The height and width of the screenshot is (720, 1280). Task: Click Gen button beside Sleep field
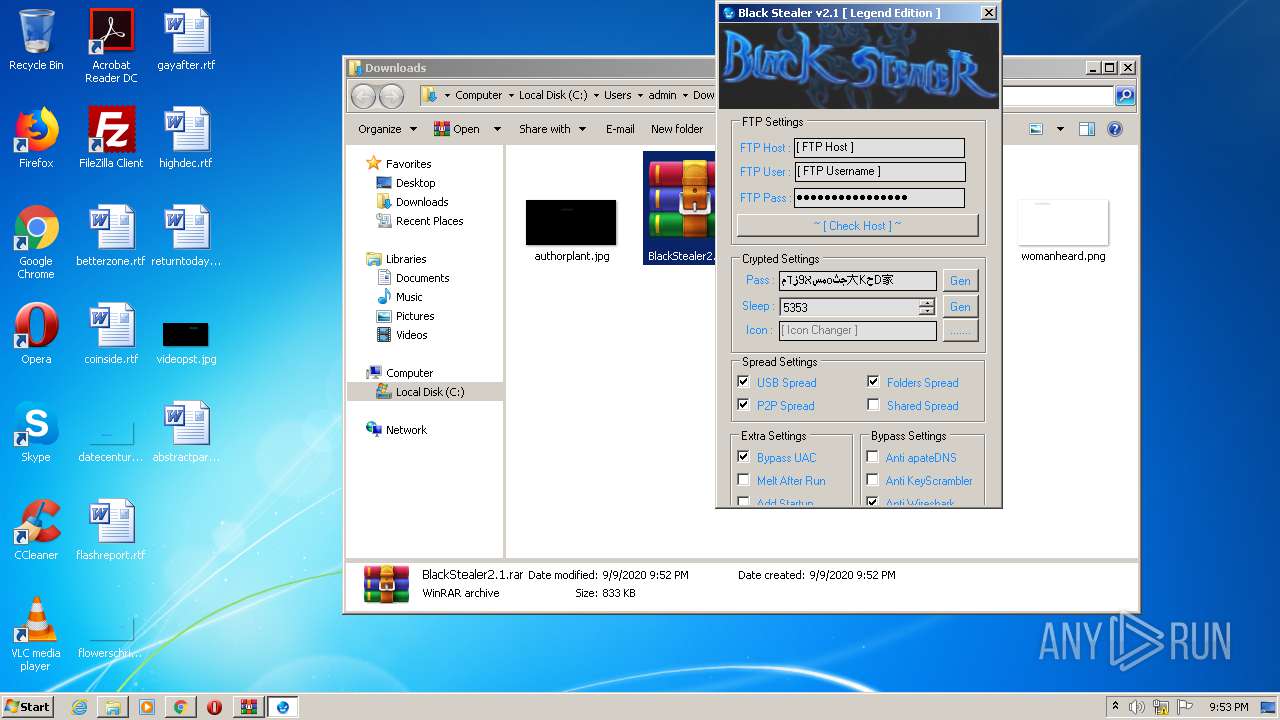tap(960, 306)
